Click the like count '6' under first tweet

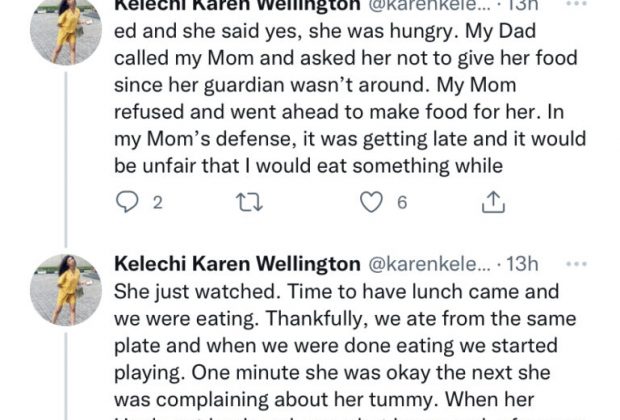point(401,203)
